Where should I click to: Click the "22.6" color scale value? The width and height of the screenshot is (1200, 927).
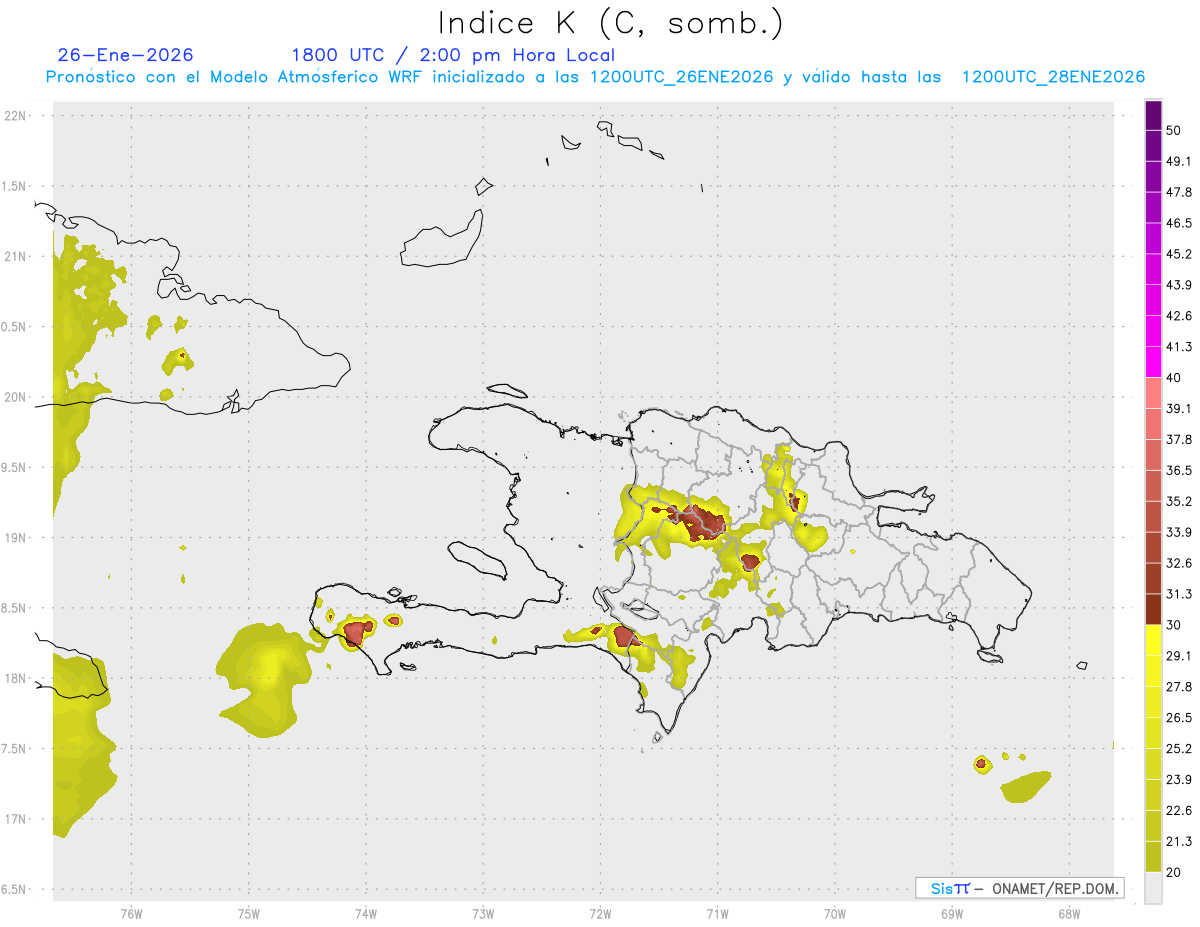1179,810
